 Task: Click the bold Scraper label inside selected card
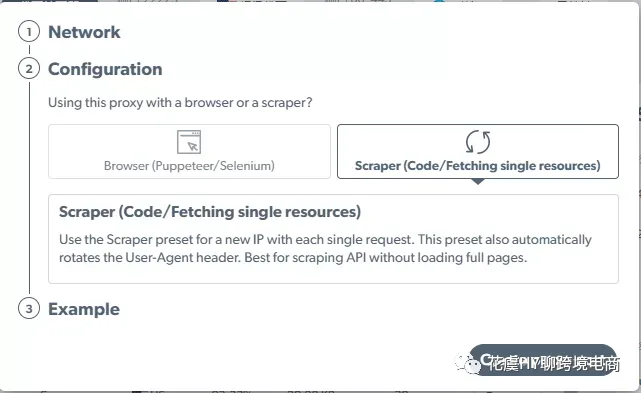(x=477, y=166)
